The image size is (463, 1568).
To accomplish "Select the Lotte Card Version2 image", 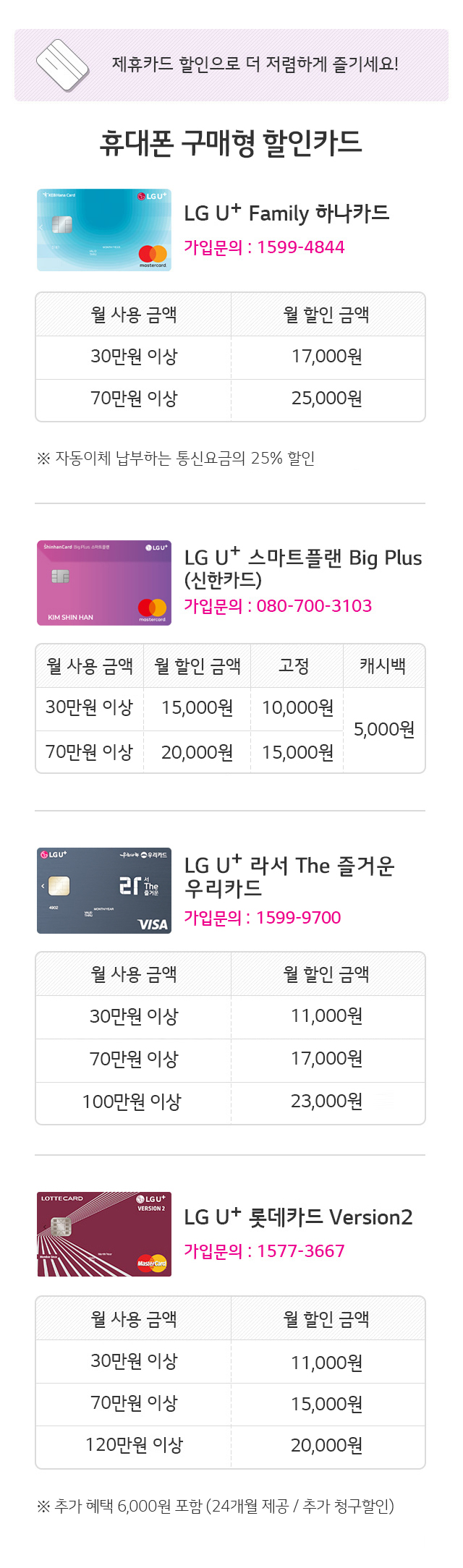I will tap(104, 1234).
